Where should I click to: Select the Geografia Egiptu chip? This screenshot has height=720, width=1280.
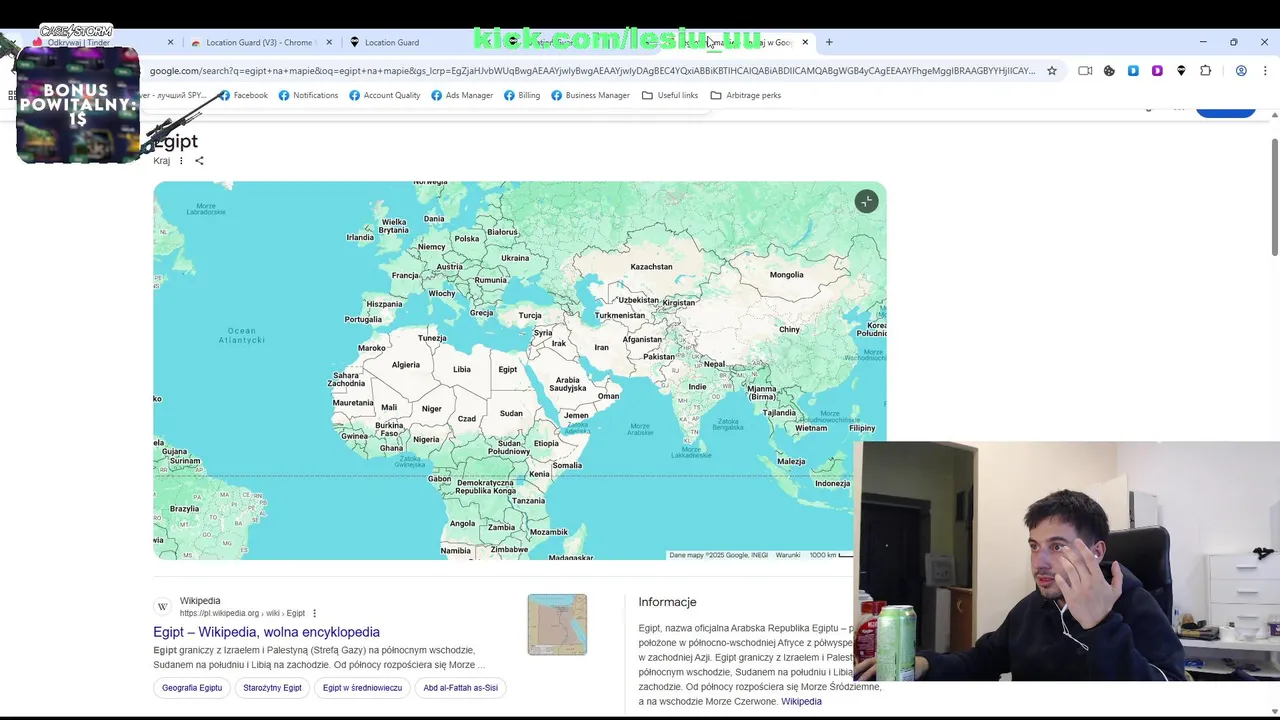tap(192, 688)
